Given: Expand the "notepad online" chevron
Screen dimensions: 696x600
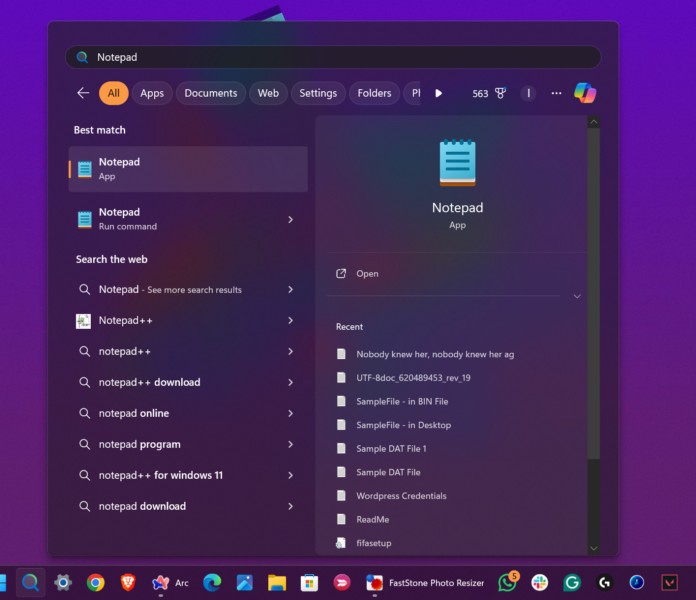Looking at the screenshot, I should coord(290,414).
